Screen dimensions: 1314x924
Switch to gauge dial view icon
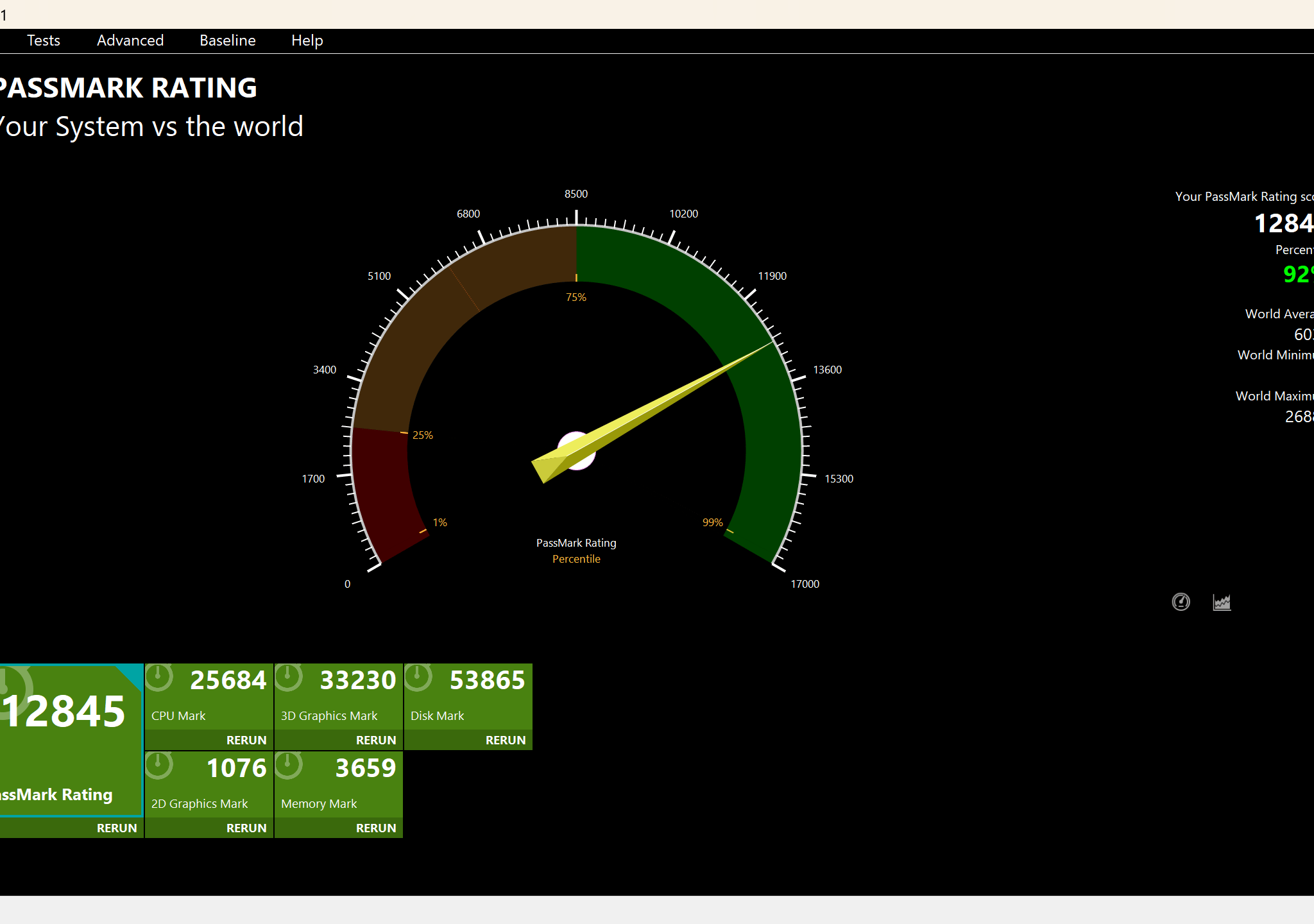(1181, 602)
